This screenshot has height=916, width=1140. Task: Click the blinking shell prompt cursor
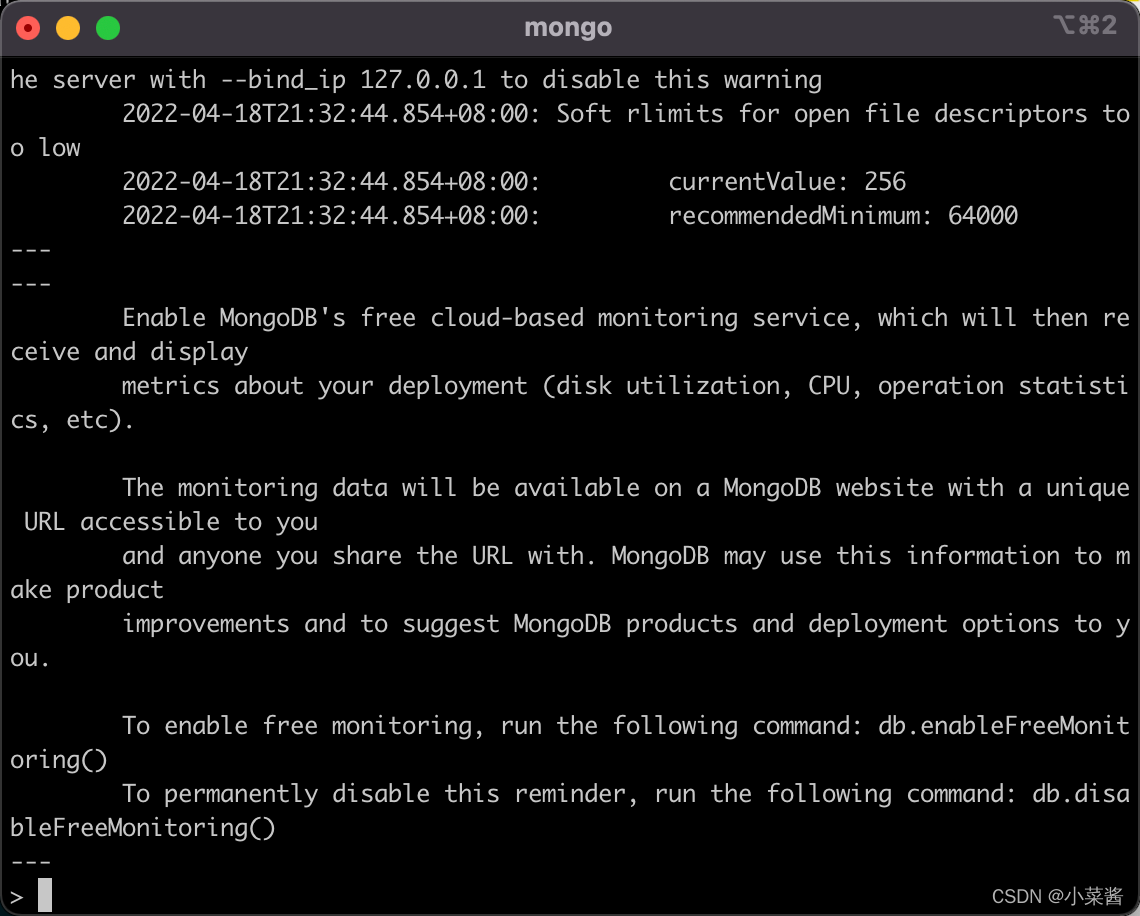click(x=44, y=894)
